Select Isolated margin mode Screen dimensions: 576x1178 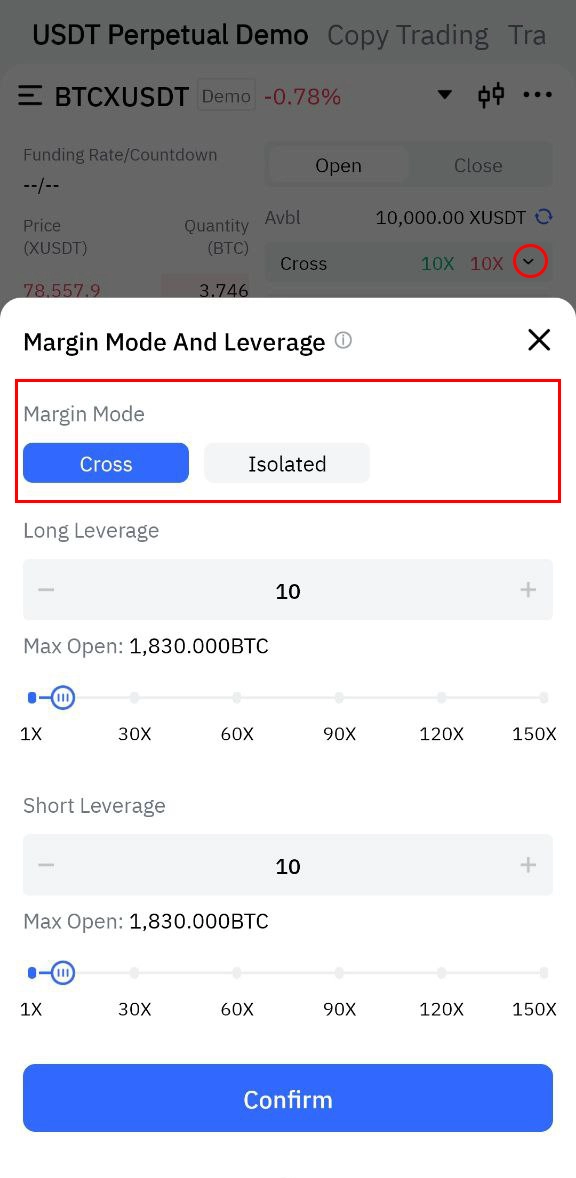[x=287, y=463]
